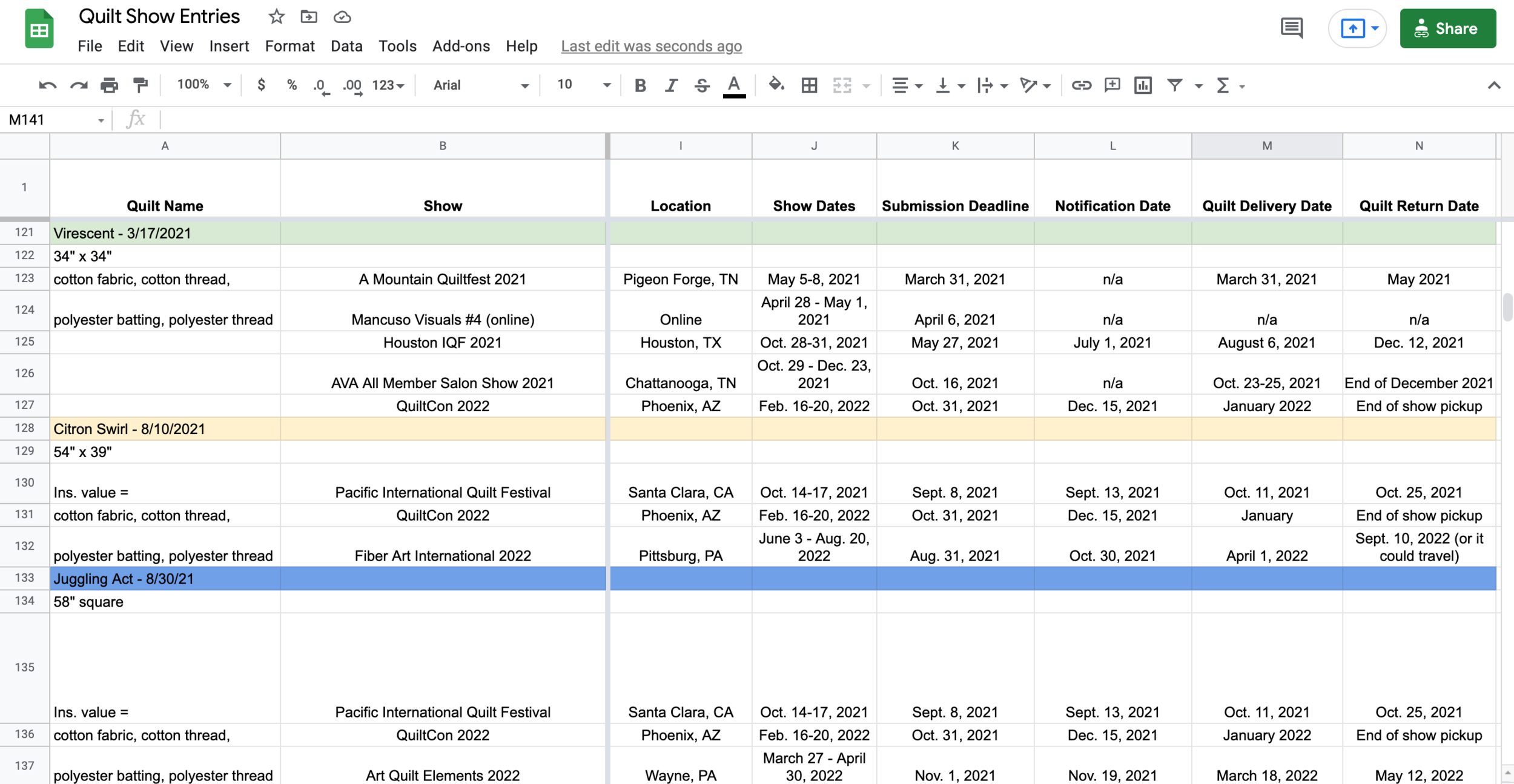This screenshot has height=784, width=1514.
Task: Select the Paint format tool
Action: pyautogui.click(x=140, y=85)
